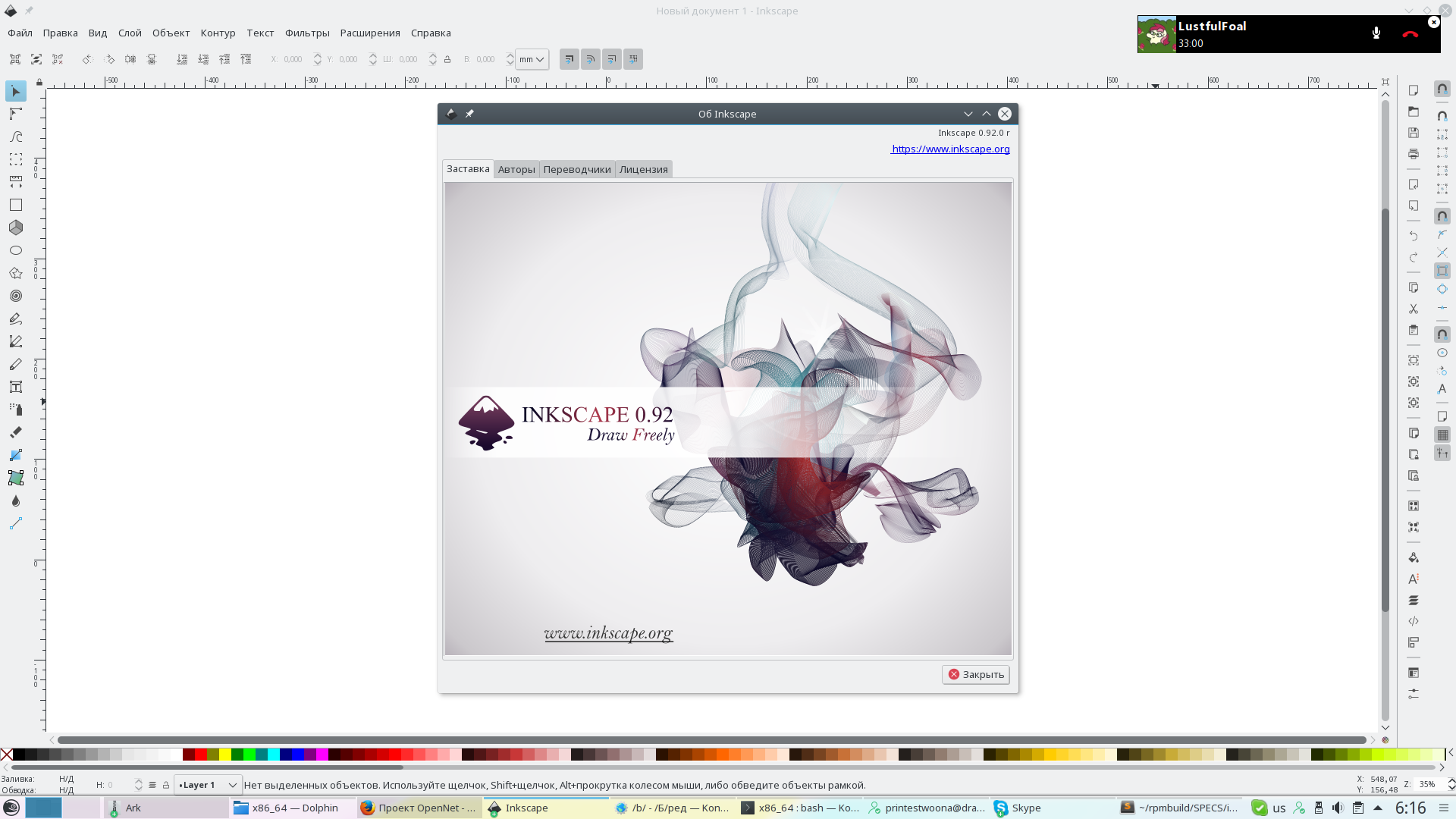Toggle snap to guides button
Viewport: 1456px width, 819px height.
pyautogui.click(x=1442, y=453)
